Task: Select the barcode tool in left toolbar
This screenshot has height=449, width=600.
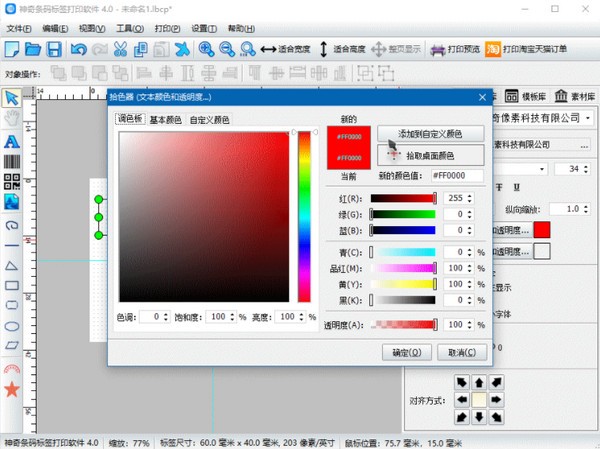Action: [12, 159]
